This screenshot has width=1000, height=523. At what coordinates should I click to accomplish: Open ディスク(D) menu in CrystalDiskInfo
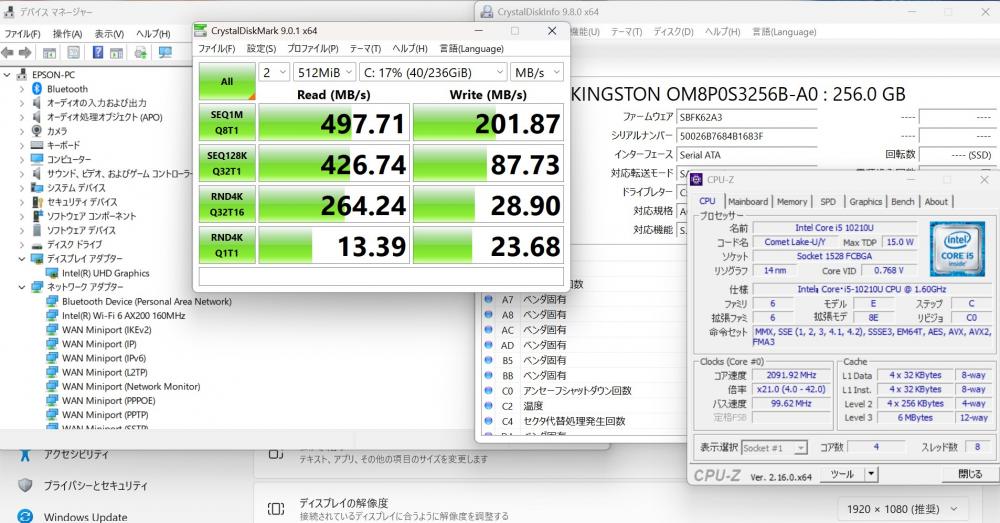point(673,31)
